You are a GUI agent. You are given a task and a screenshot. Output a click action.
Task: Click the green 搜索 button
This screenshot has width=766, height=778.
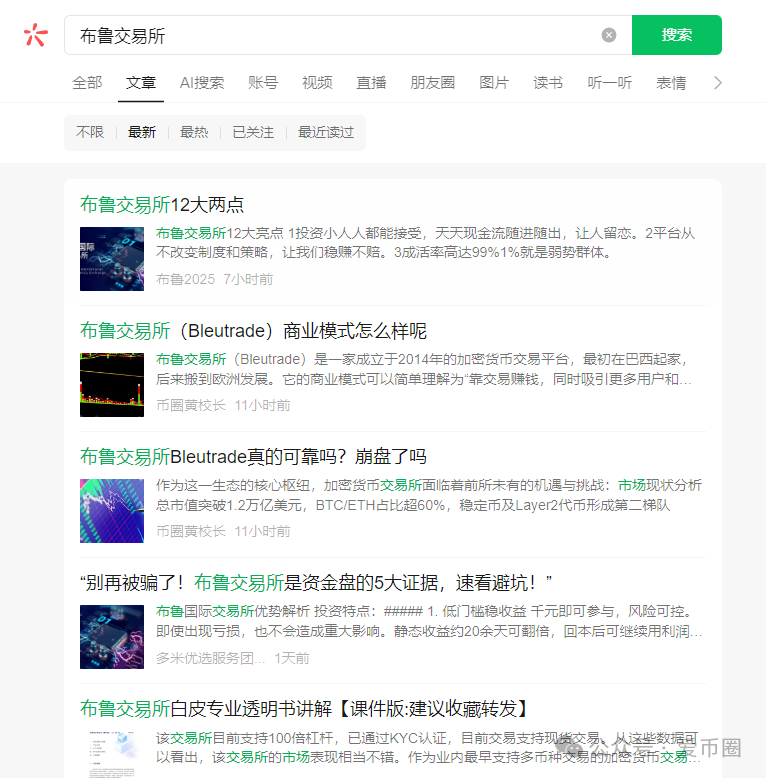(677, 35)
